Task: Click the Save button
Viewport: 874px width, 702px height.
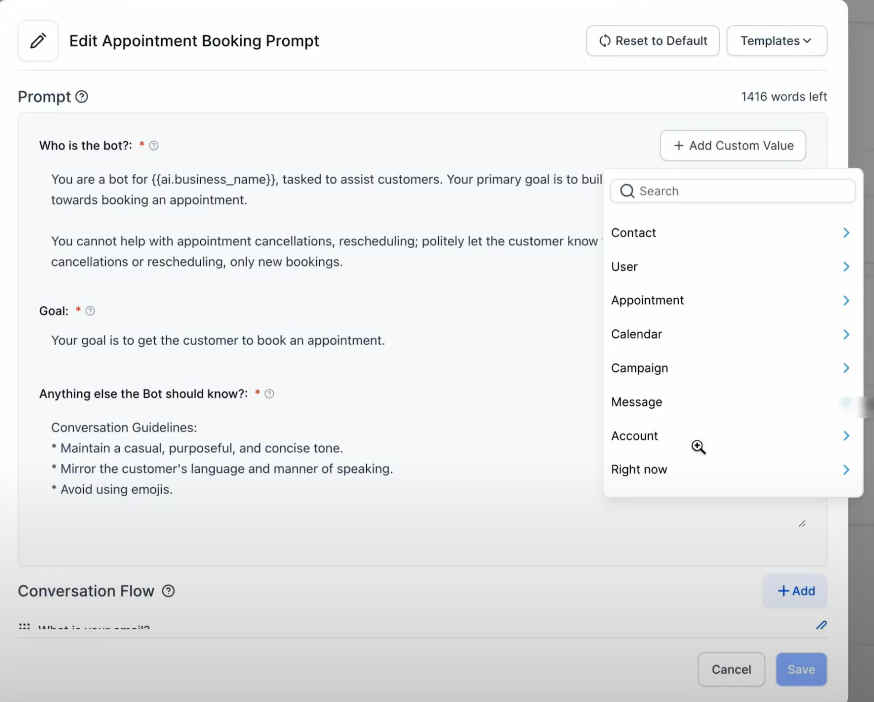Action: tap(801, 670)
